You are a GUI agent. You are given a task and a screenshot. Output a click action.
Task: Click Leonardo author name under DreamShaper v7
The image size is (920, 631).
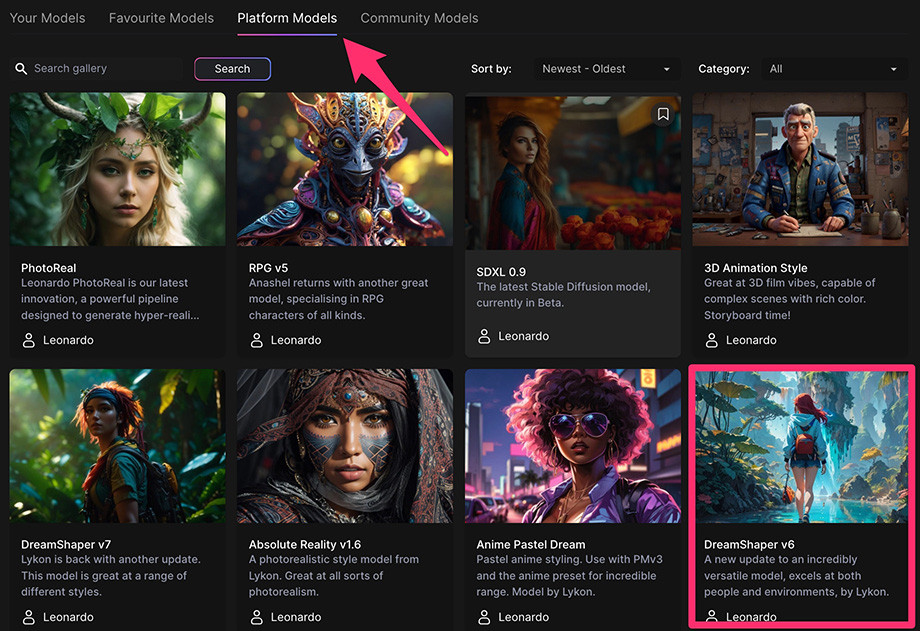(x=68, y=617)
